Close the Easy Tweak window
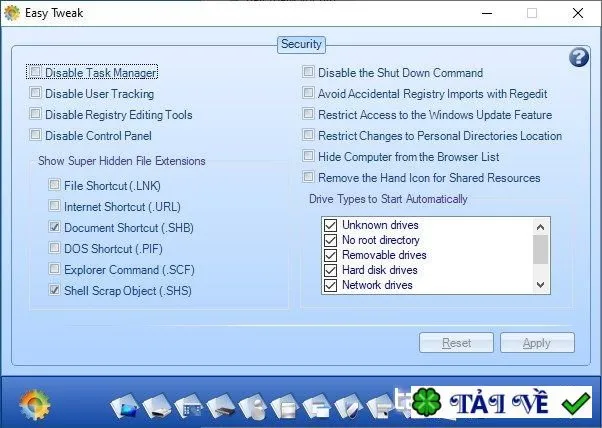 pyautogui.click(x=578, y=13)
